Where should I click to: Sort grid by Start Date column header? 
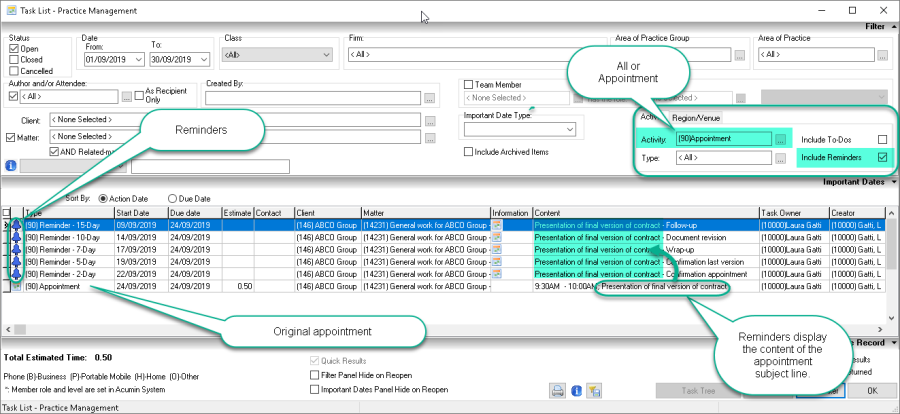click(x=141, y=213)
